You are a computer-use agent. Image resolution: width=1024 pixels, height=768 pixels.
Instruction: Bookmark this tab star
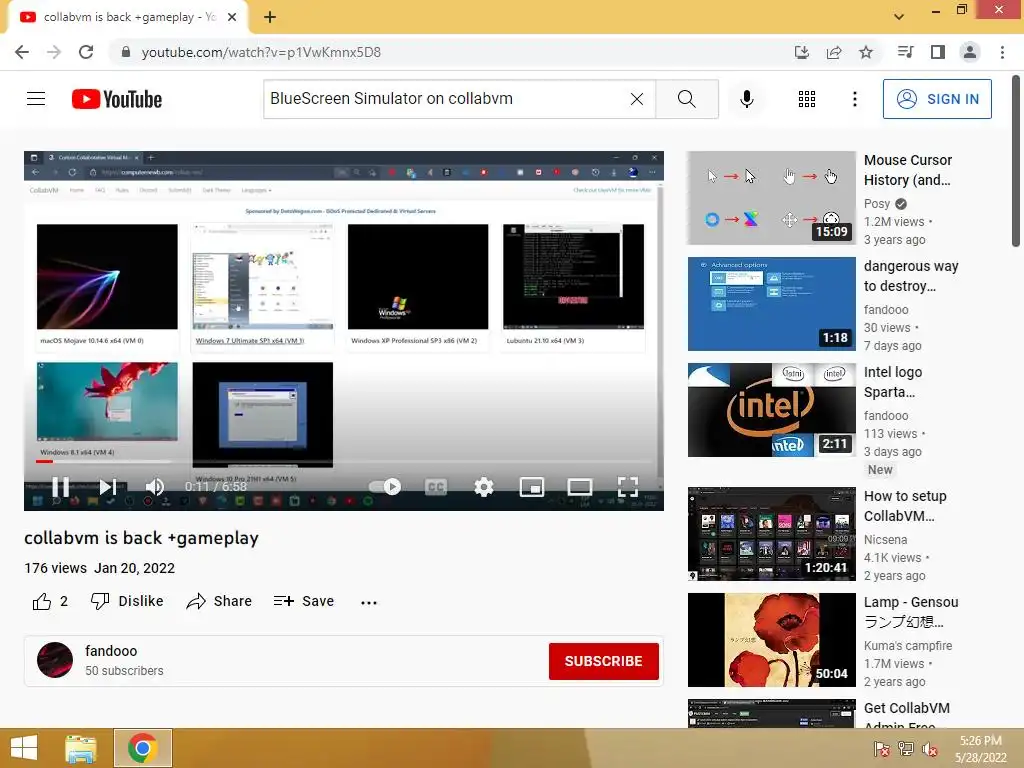click(865, 52)
